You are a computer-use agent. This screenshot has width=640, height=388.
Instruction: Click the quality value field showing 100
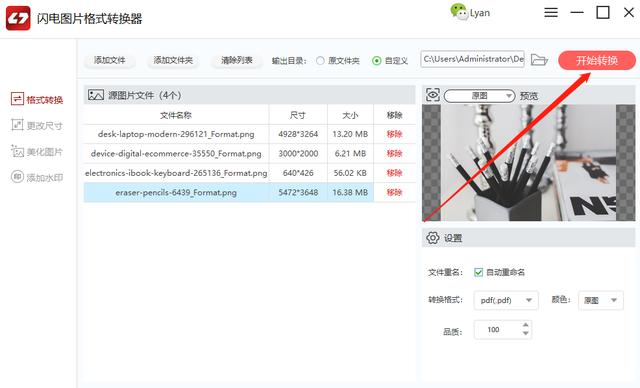(497, 330)
